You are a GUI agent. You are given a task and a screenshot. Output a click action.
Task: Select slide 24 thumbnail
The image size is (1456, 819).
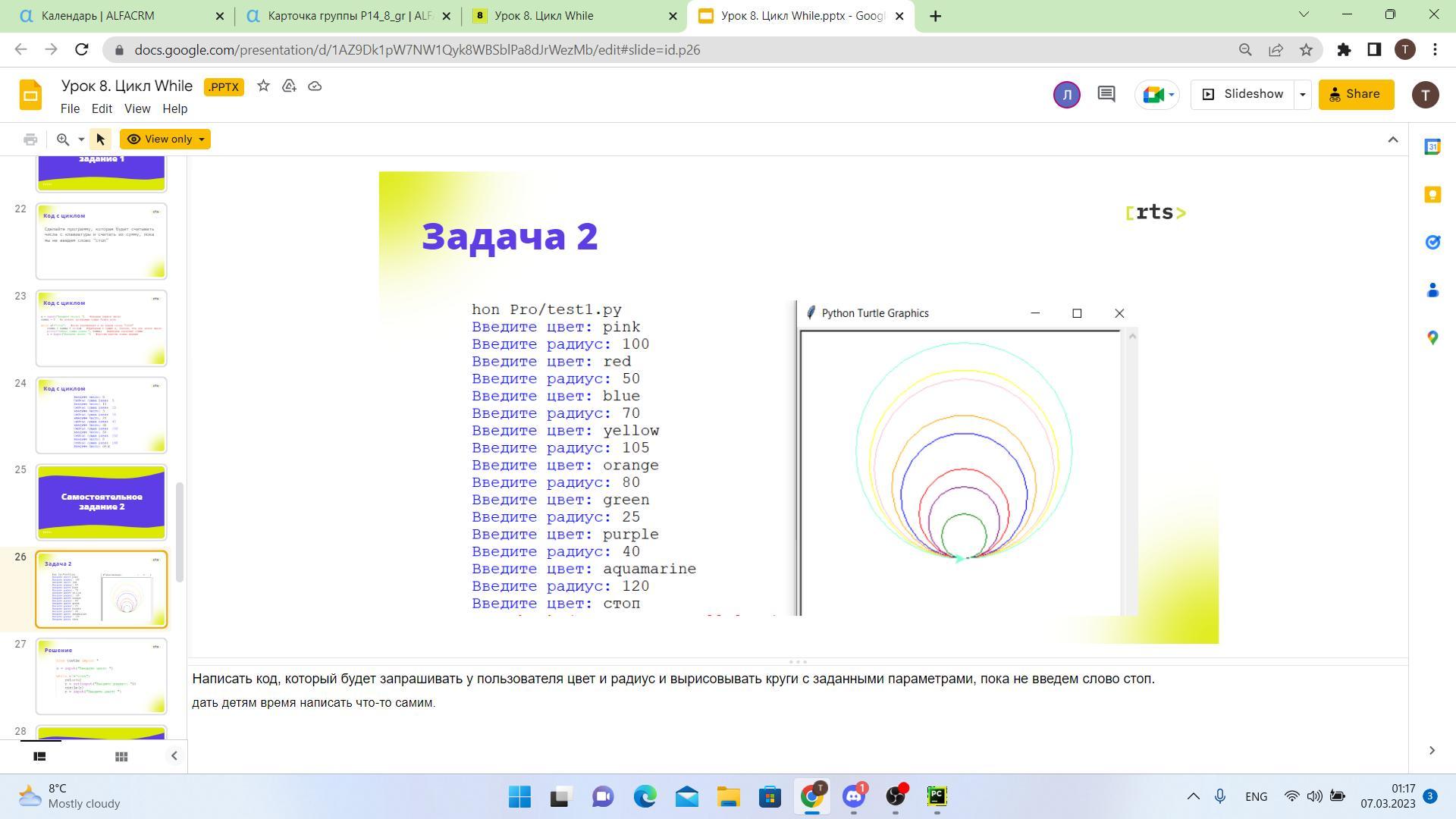tap(101, 416)
